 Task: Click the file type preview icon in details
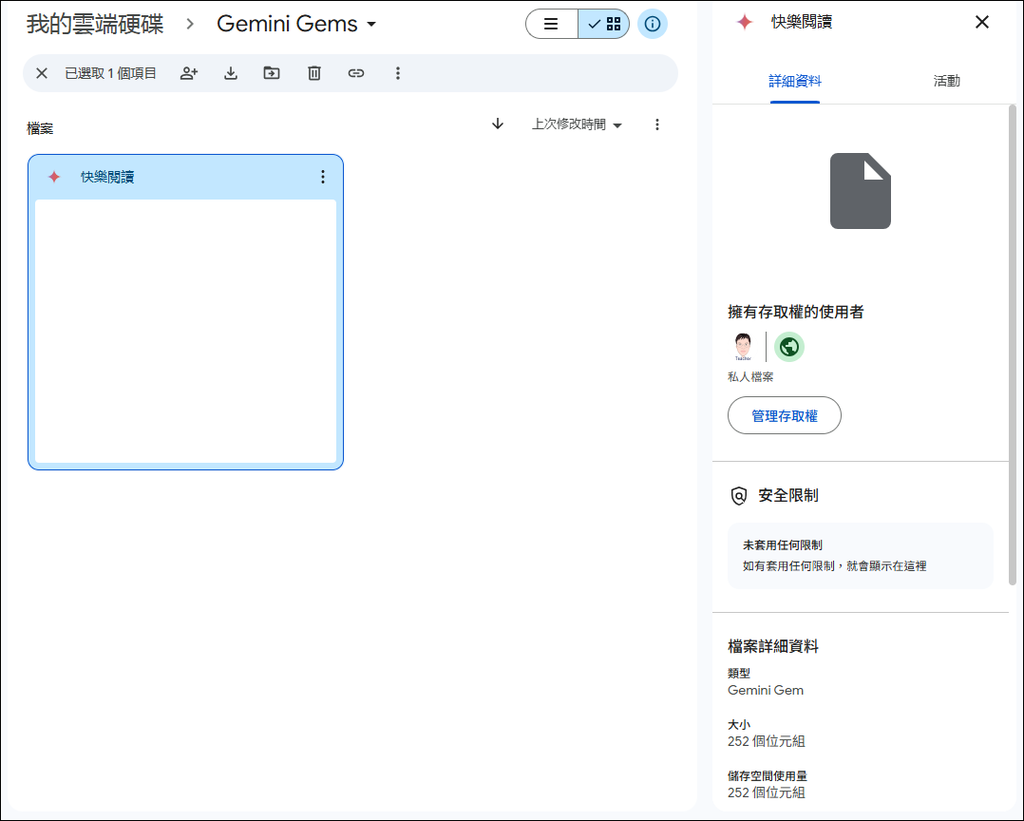click(x=860, y=191)
